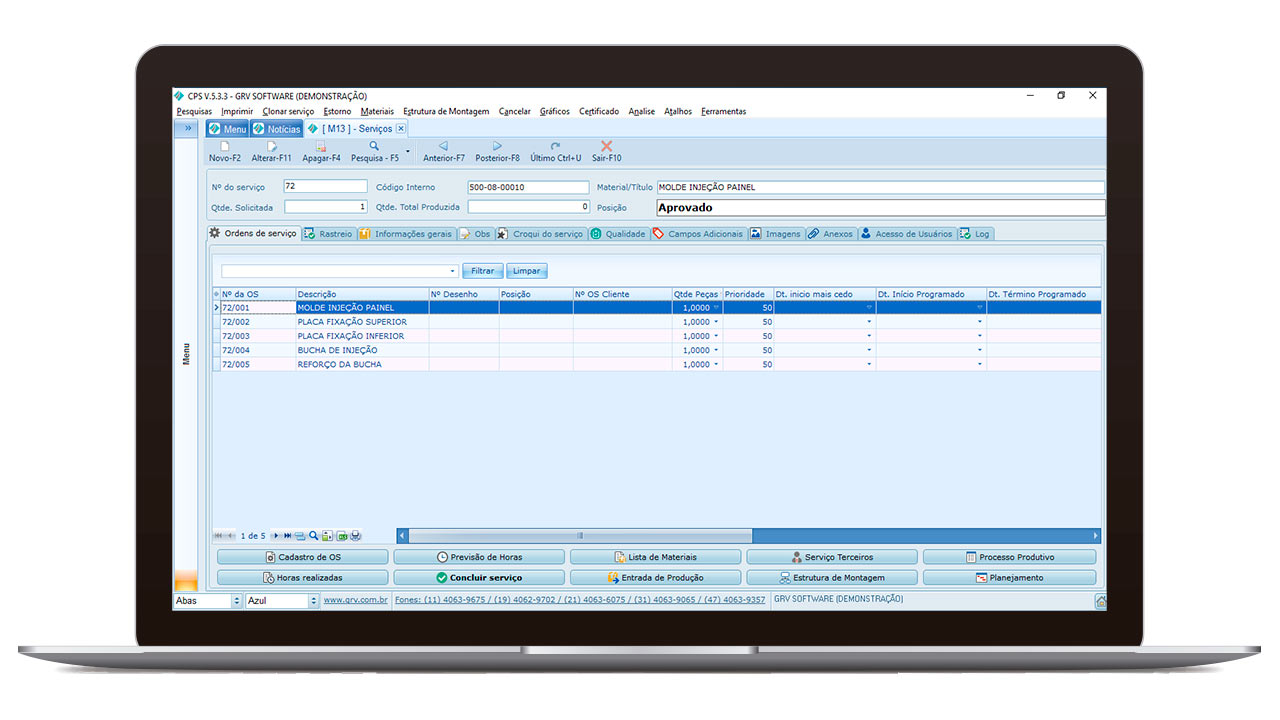Open the Clonar serviço menu
This screenshot has width=1280, height=720.
pos(288,111)
